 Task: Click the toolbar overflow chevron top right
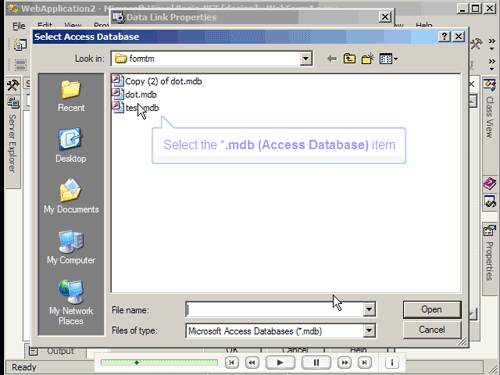coord(492,44)
